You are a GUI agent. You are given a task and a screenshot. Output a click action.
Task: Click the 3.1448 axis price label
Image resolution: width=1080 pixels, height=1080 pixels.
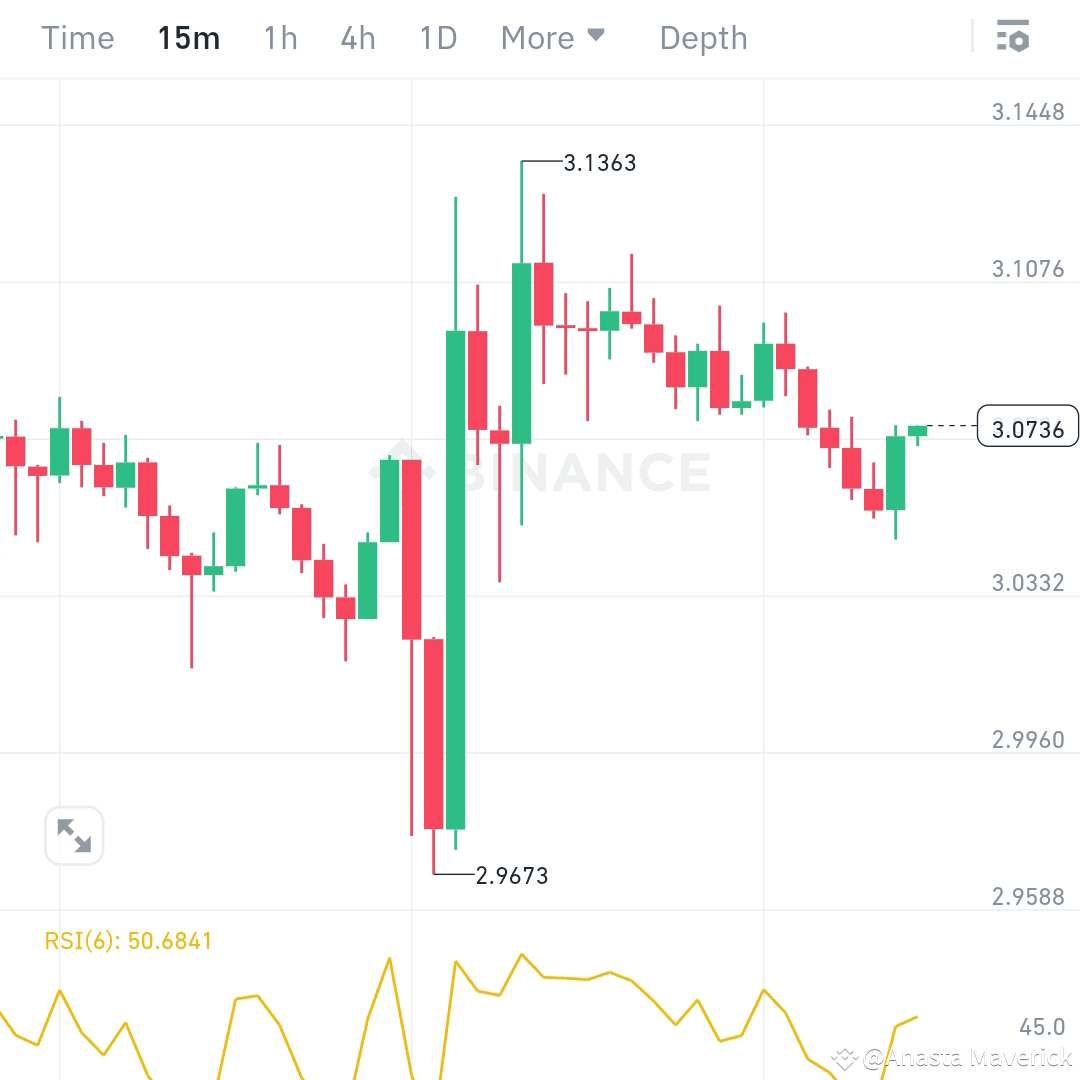(1030, 112)
